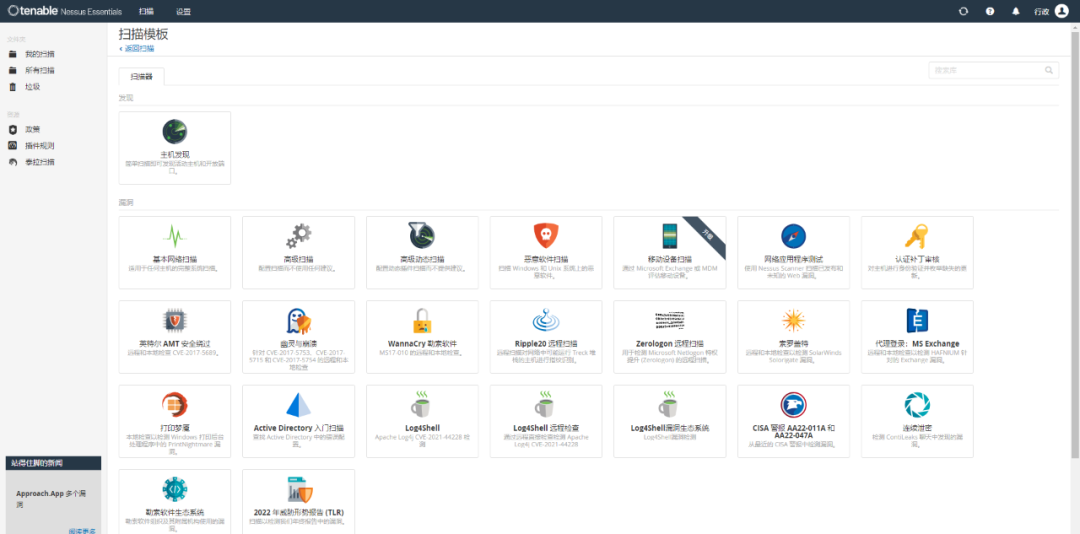
Task: Click the Approach.App 多个漏洞 news headline
Action: (x=52, y=499)
